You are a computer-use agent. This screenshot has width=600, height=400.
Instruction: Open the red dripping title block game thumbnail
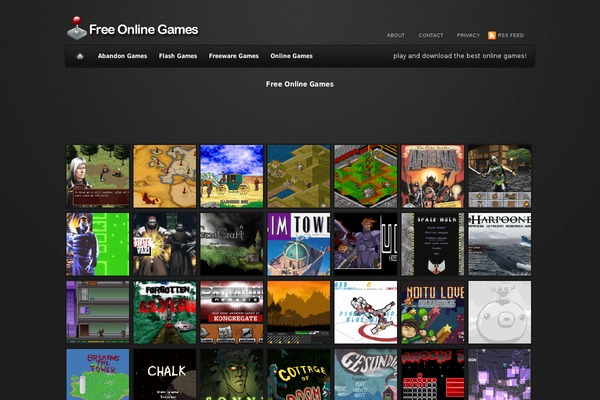(x=433, y=374)
